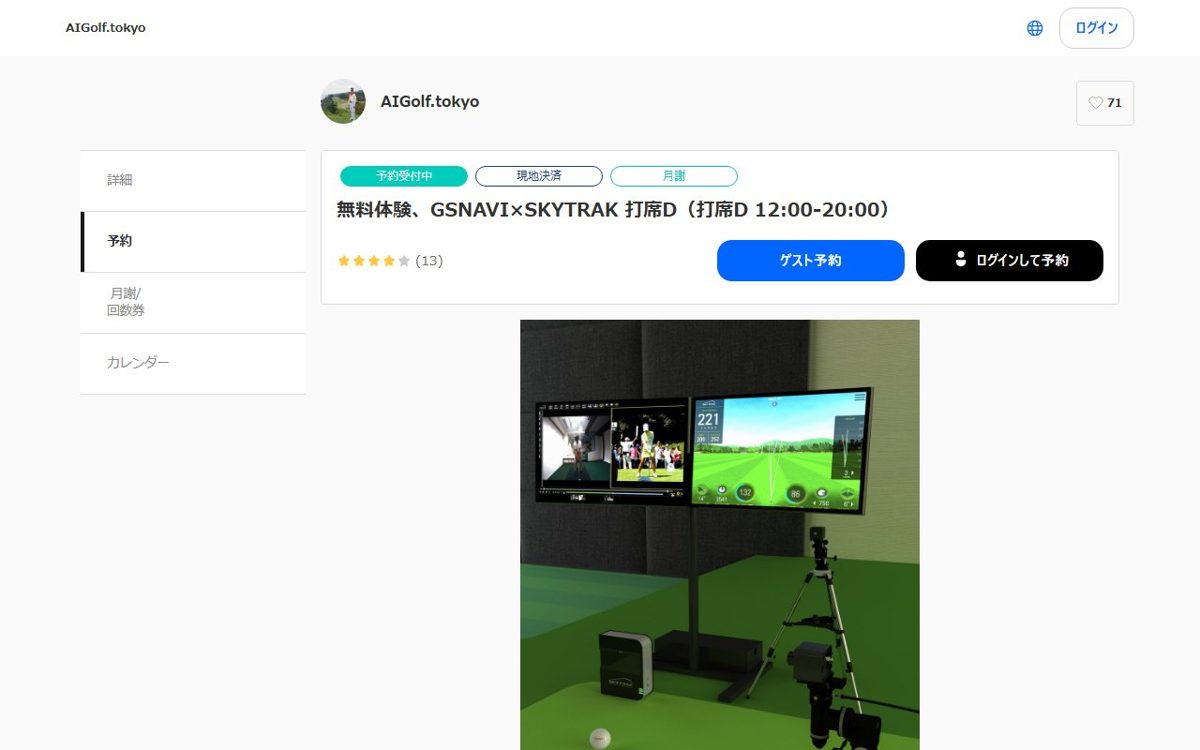Open the (13) reviews count
1200x750 pixels.
click(x=429, y=261)
